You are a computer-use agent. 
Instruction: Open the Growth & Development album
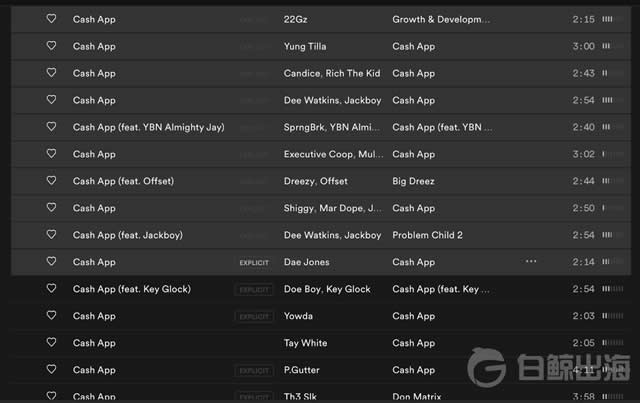coord(441,19)
